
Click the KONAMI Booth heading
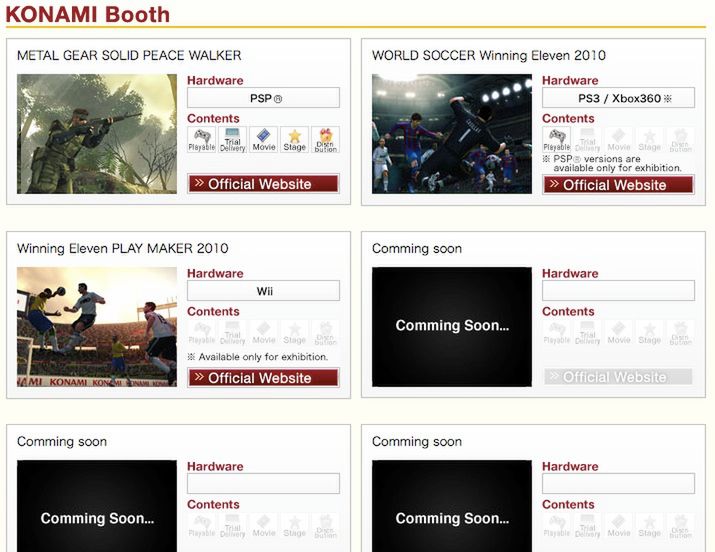coord(88,15)
